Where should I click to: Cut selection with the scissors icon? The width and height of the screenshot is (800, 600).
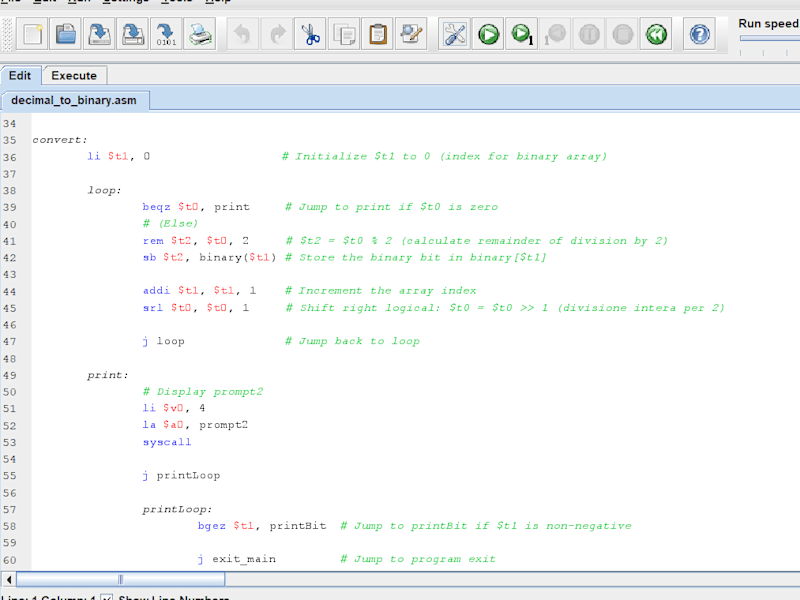pyautogui.click(x=310, y=34)
